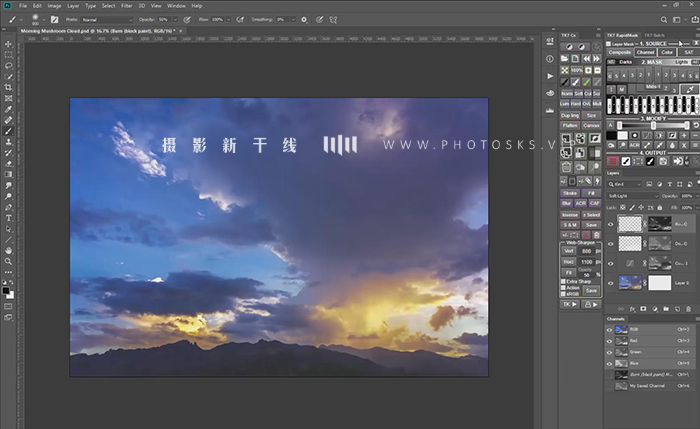This screenshot has height=429, width=700.
Task: Click middle handle of RapidMask modify slider
Action: click(653, 126)
